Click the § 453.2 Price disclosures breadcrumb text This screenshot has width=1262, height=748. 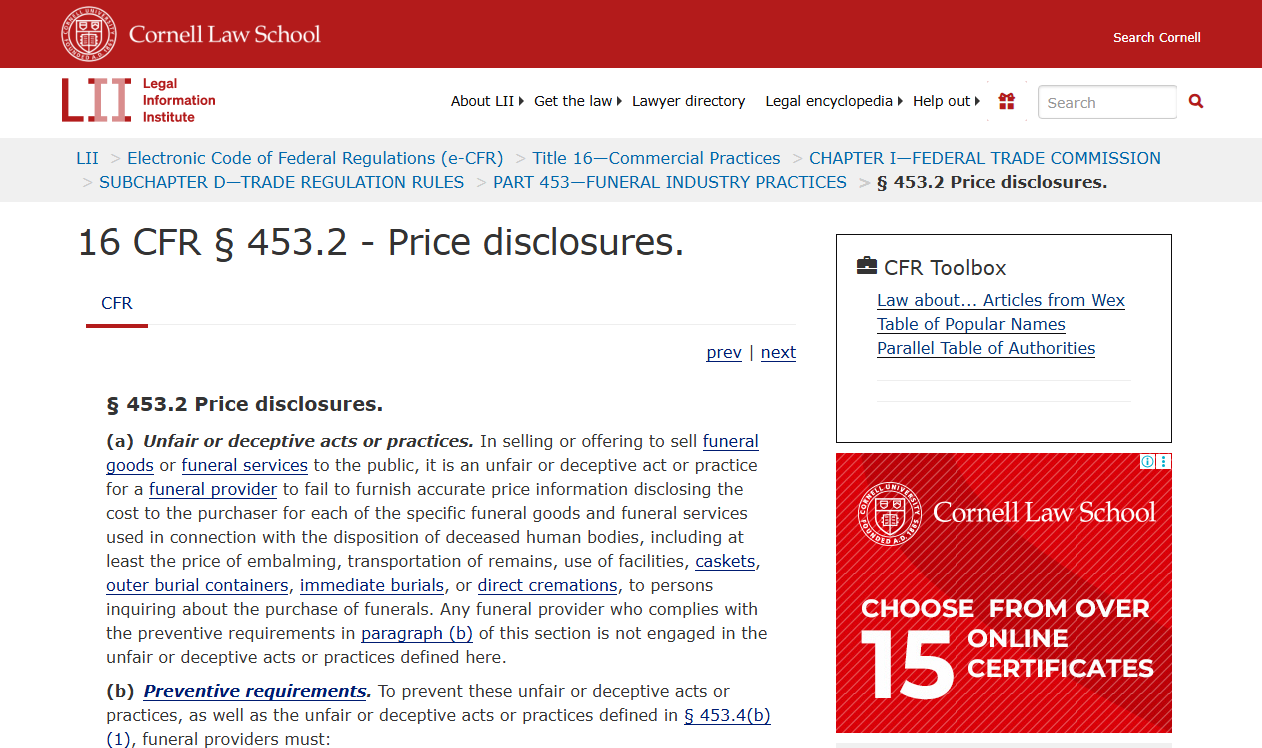992,182
